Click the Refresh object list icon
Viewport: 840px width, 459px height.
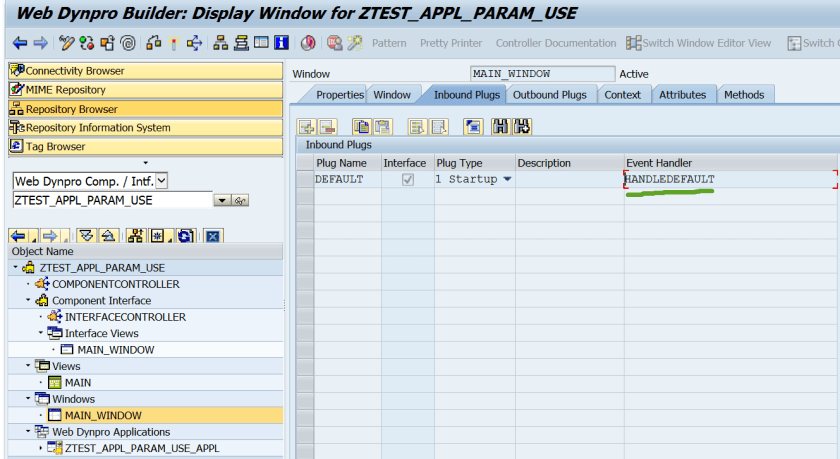185,236
